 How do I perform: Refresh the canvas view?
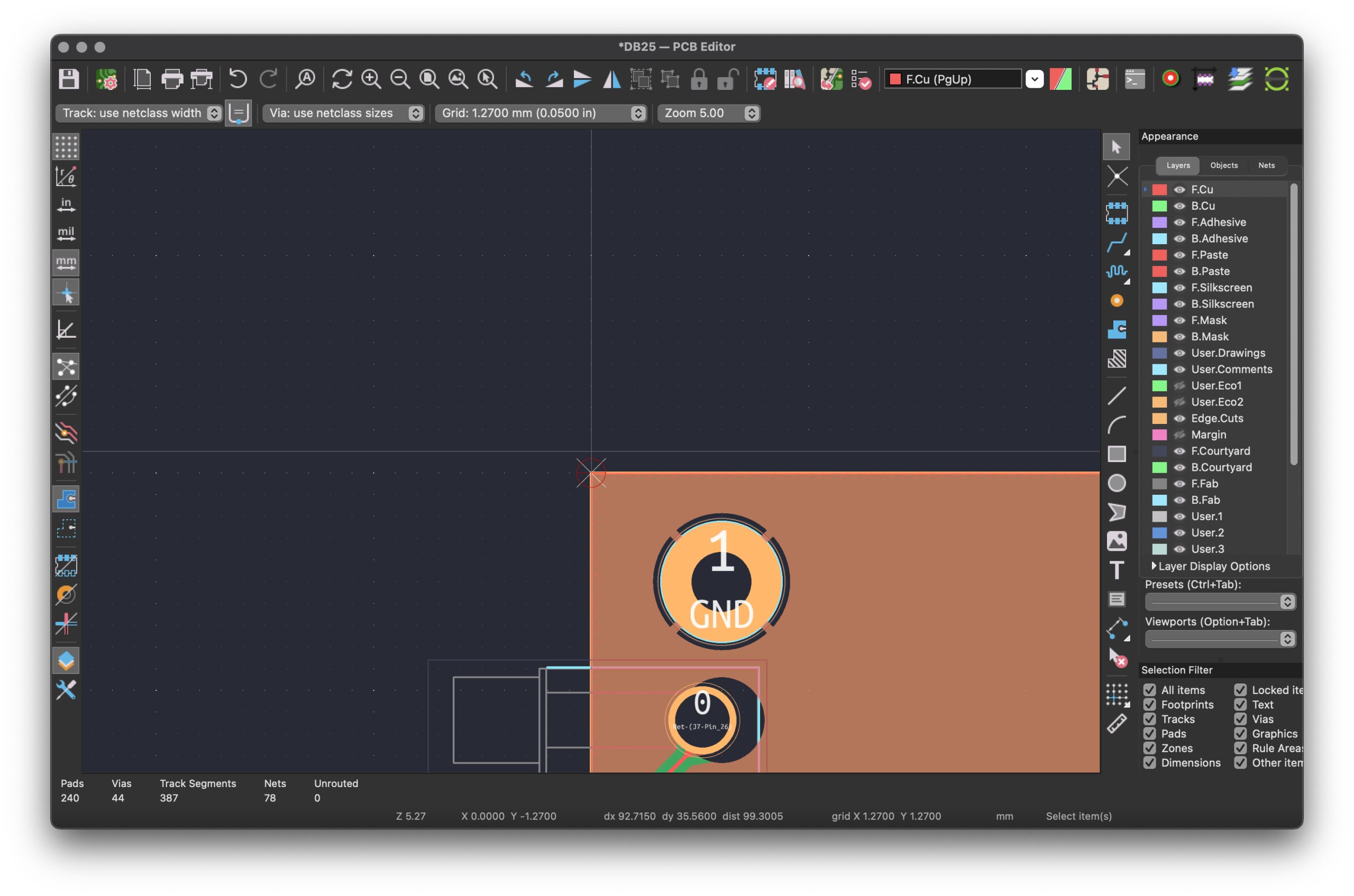click(x=341, y=79)
